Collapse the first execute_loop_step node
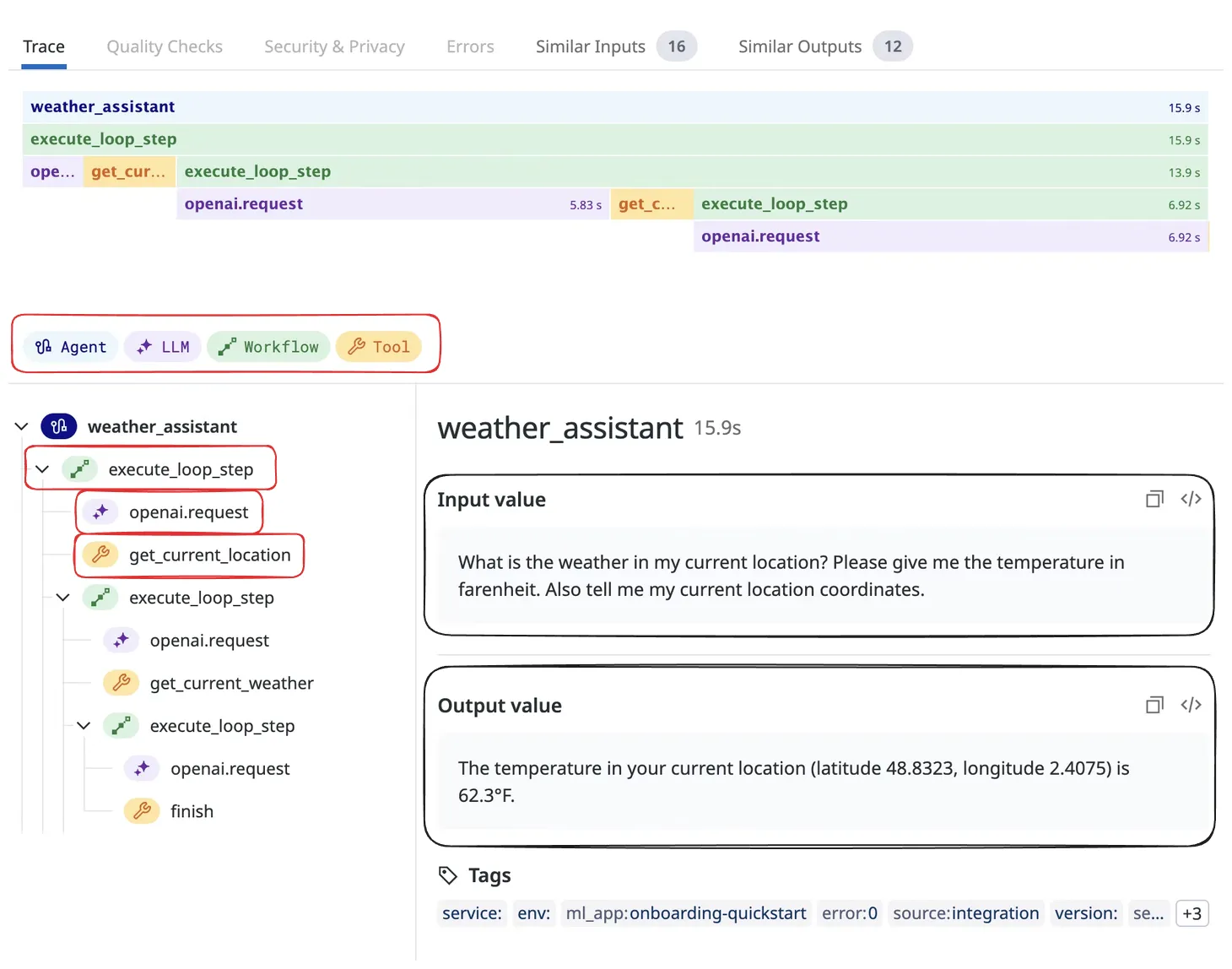The height and width of the screenshot is (969, 1232). pyautogui.click(x=42, y=469)
